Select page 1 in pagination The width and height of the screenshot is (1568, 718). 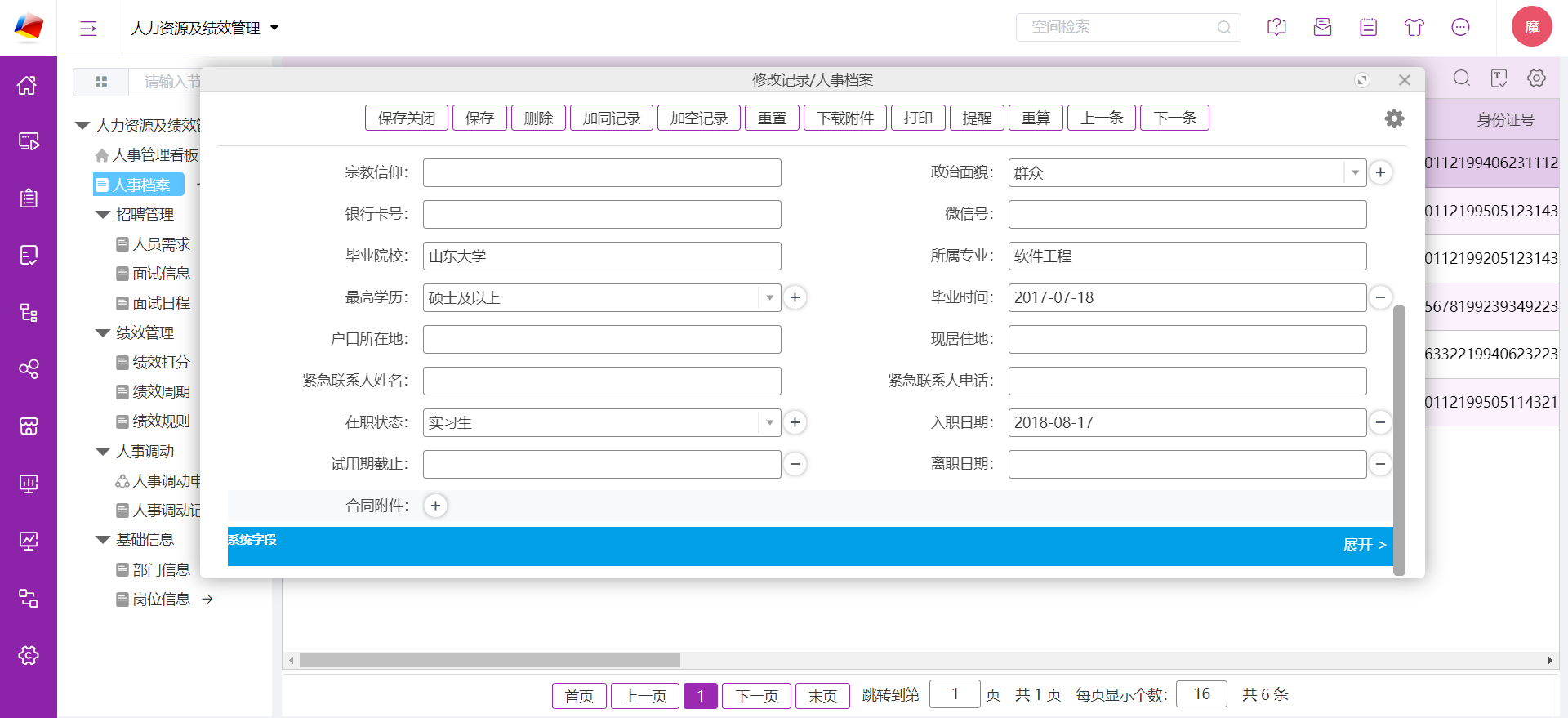coord(700,696)
